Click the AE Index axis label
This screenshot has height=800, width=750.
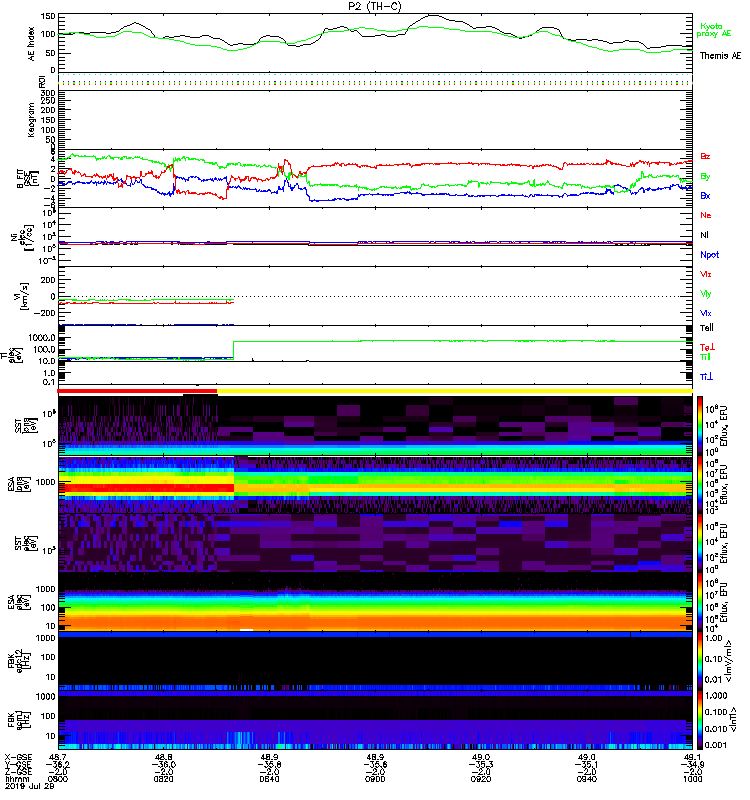[32, 44]
